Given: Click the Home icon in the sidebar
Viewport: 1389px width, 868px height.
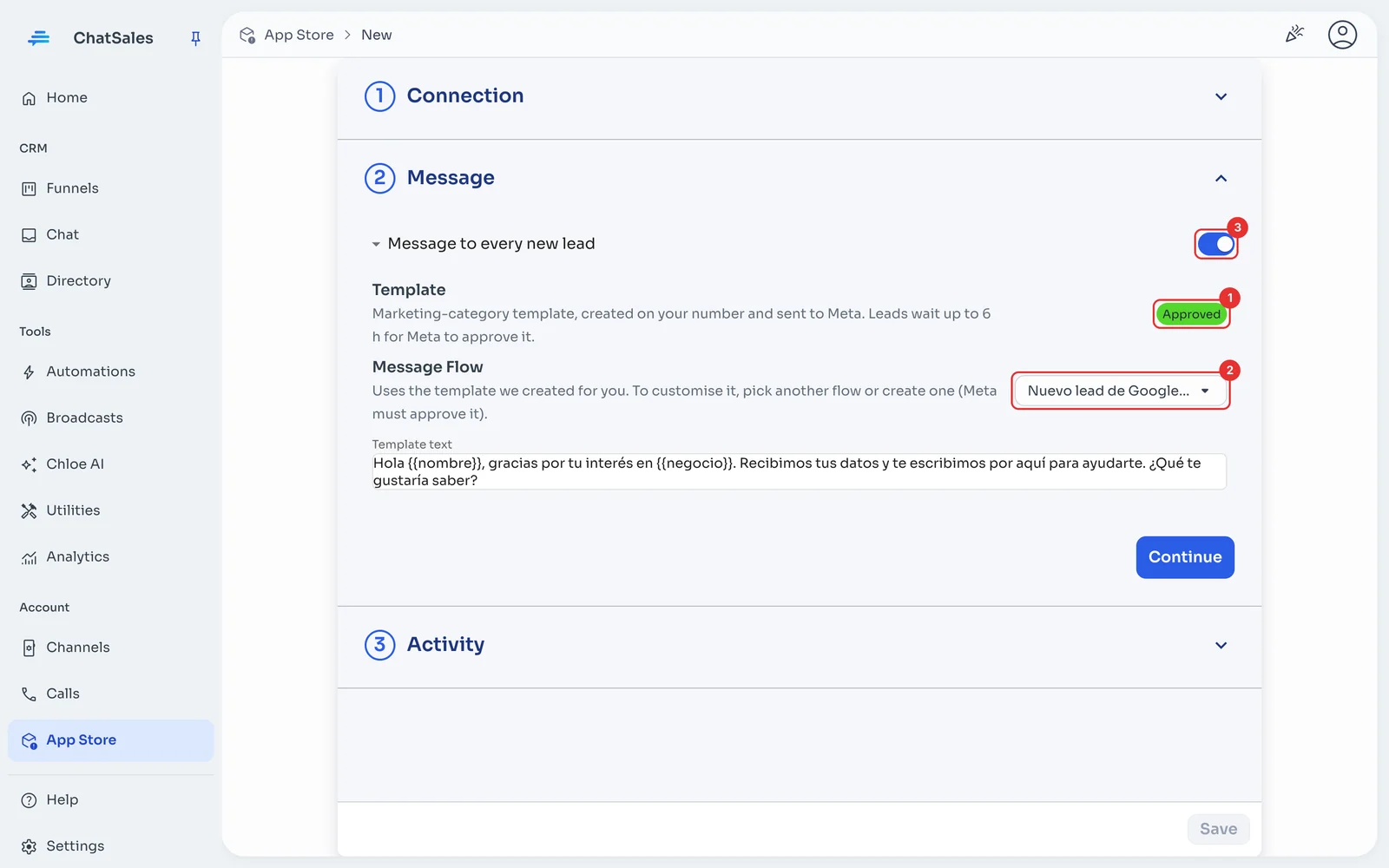Looking at the screenshot, I should (x=29, y=98).
